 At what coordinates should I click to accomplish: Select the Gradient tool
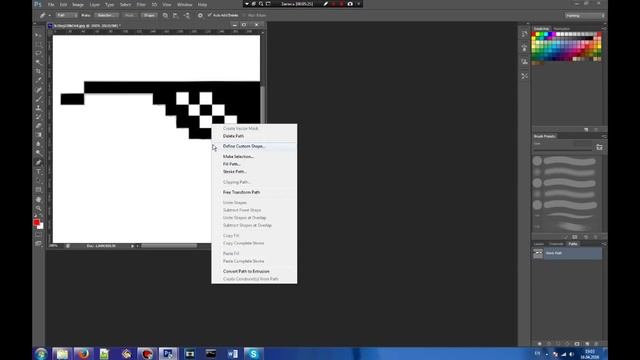(38, 135)
